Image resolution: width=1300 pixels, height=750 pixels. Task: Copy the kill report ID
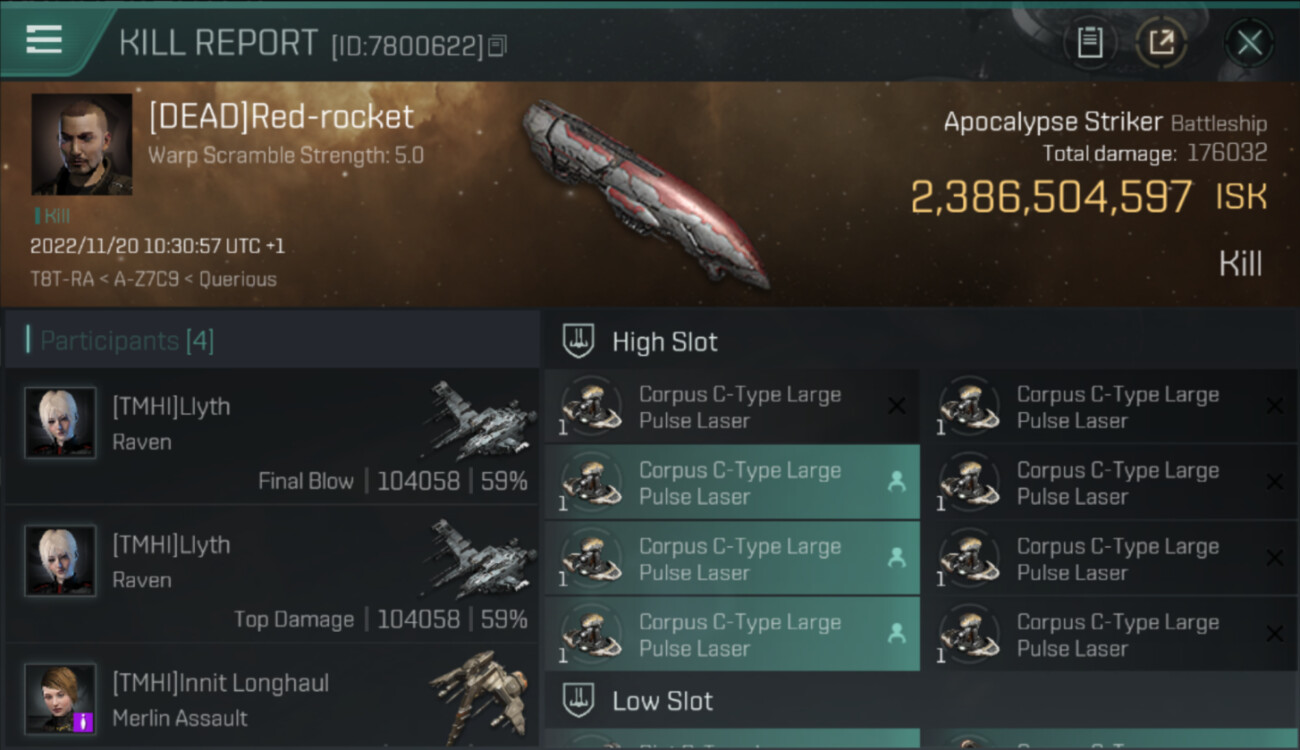tap(498, 45)
